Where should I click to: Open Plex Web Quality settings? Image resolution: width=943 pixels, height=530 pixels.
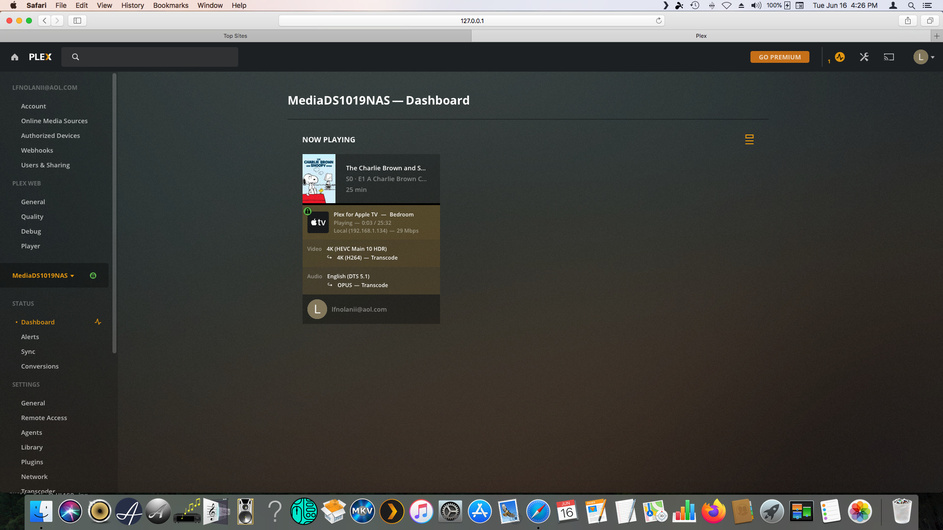click(32, 217)
